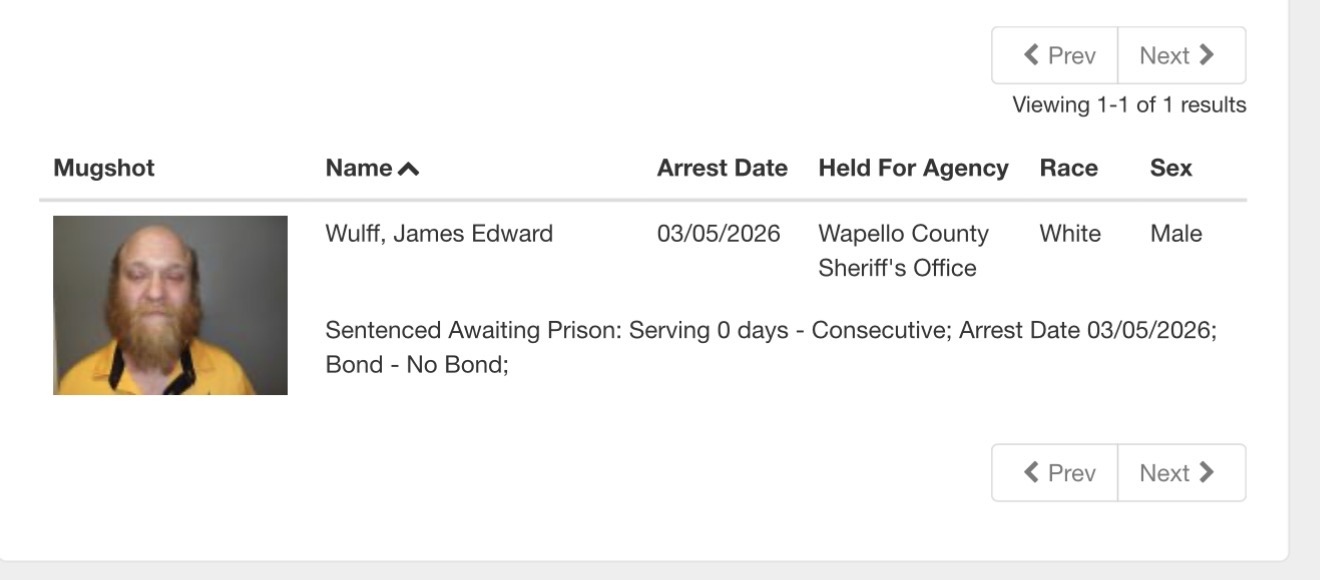Click the Bond - No Bond text

tap(417, 364)
